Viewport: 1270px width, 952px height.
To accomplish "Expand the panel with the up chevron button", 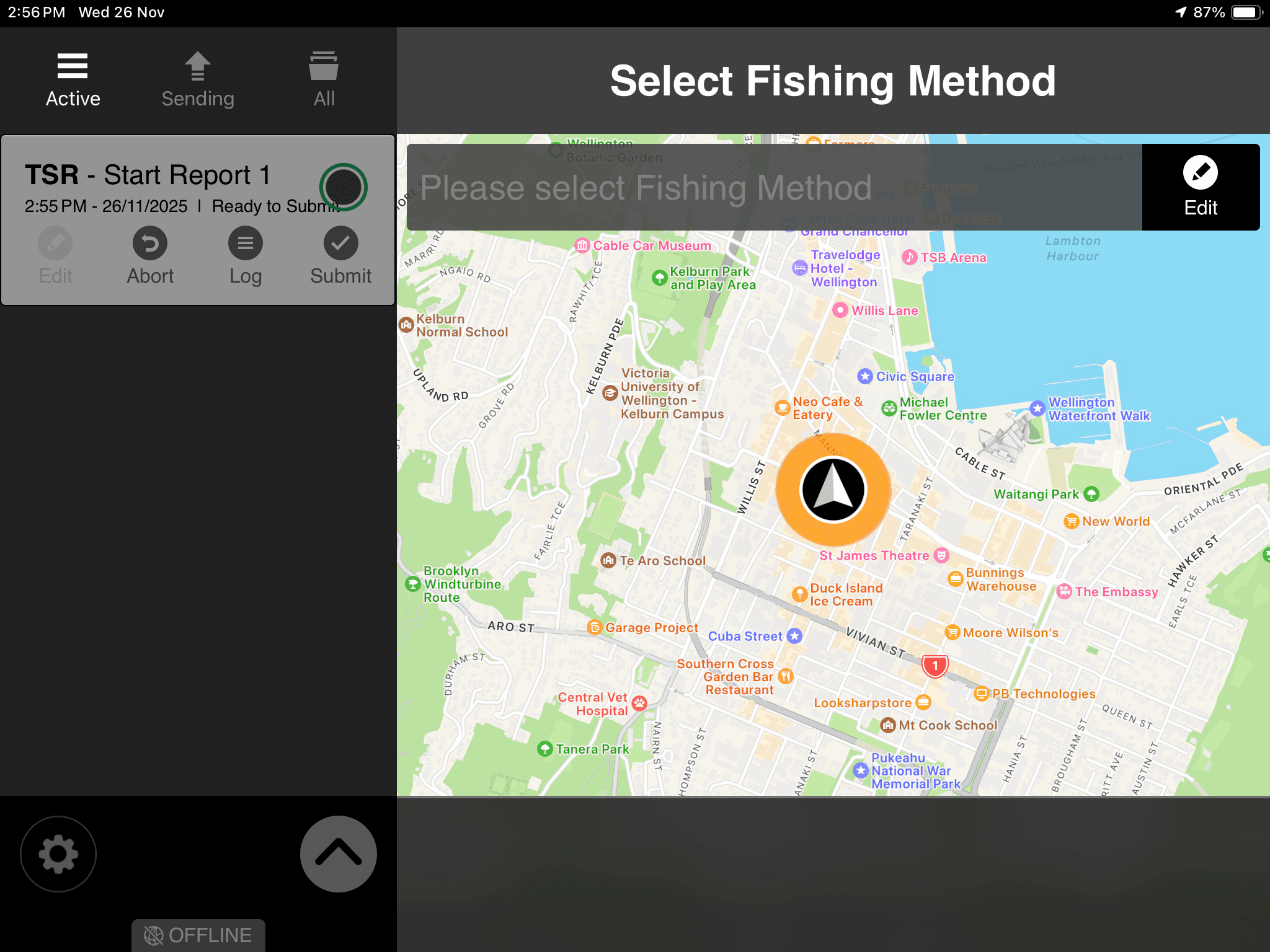I will (x=338, y=854).
